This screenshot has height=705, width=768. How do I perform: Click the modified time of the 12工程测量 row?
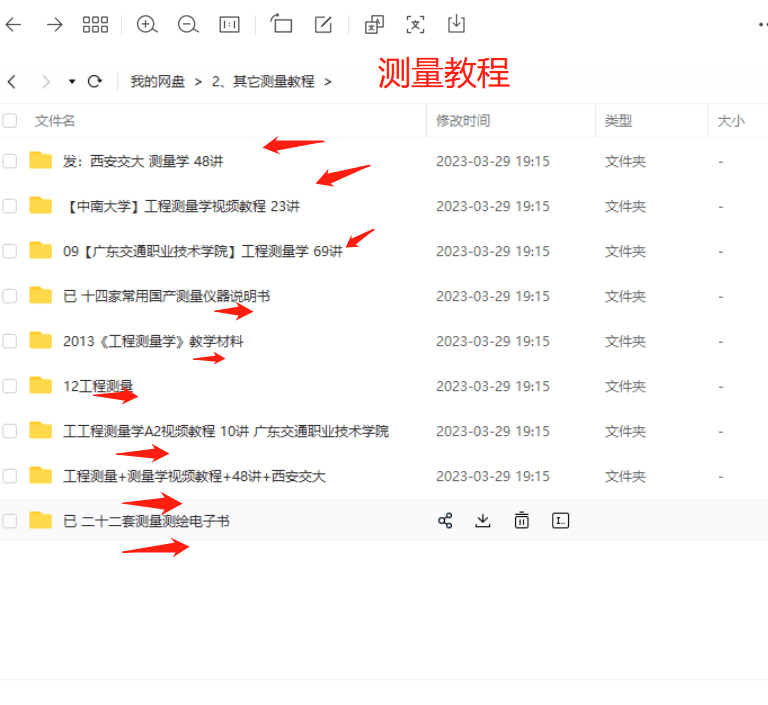click(x=493, y=386)
